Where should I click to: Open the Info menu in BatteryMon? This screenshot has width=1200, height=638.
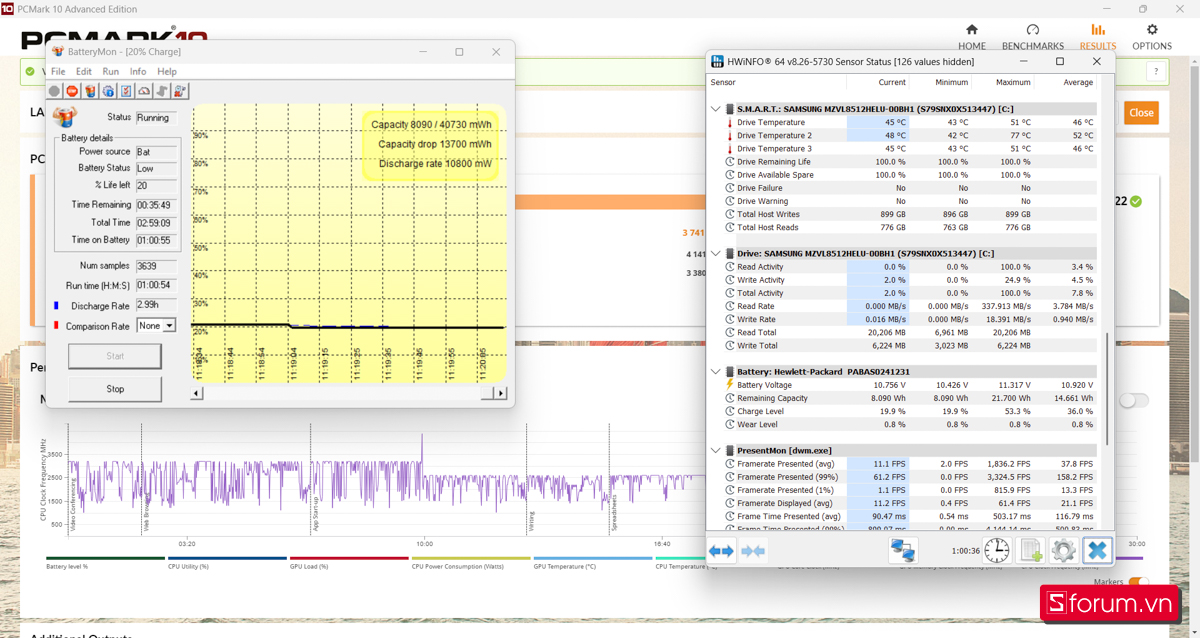tap(138, 71)
